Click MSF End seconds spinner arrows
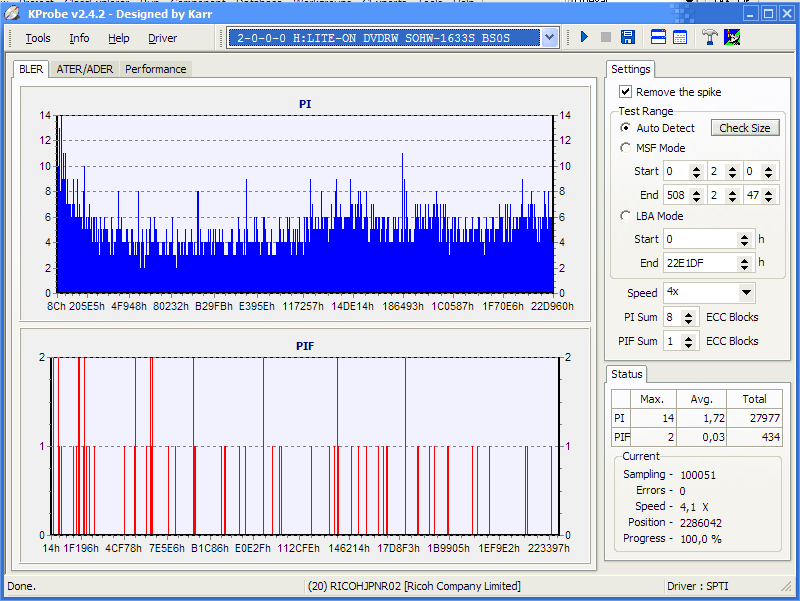800x601 pixels. coord(732,195)
